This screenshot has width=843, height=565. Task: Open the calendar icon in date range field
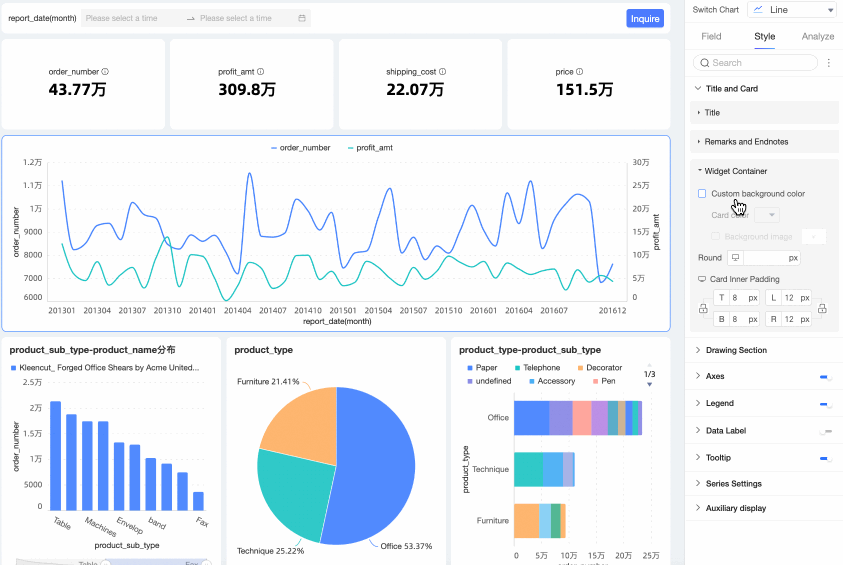[x=302, y=18]
